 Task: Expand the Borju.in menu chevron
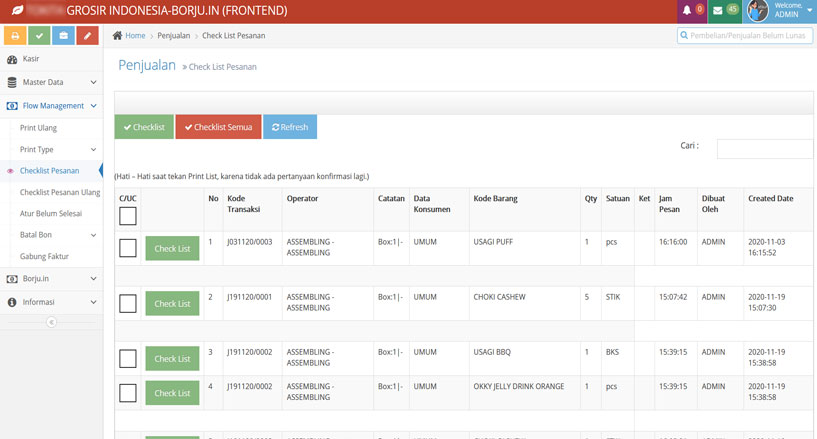[93, 279]
